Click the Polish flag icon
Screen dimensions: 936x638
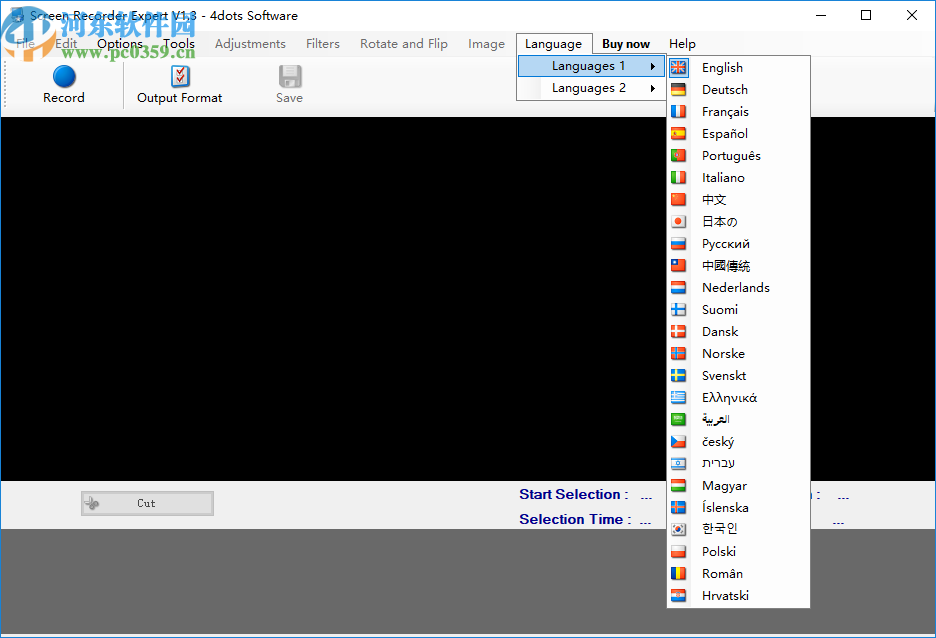pyautogui.click(x=678, y=551)
